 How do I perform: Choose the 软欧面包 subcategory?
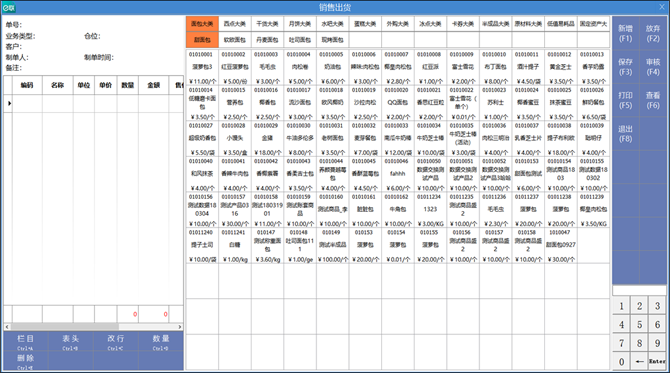pyautogui.click(x=235, y=40)
